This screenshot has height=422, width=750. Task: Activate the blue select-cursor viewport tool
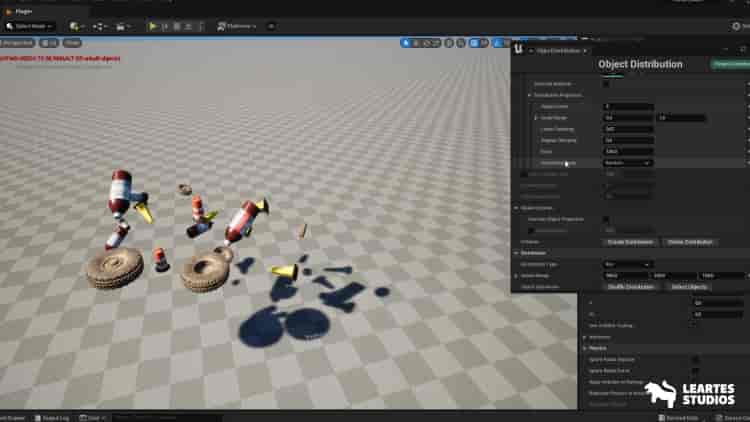tap(406, 43)
